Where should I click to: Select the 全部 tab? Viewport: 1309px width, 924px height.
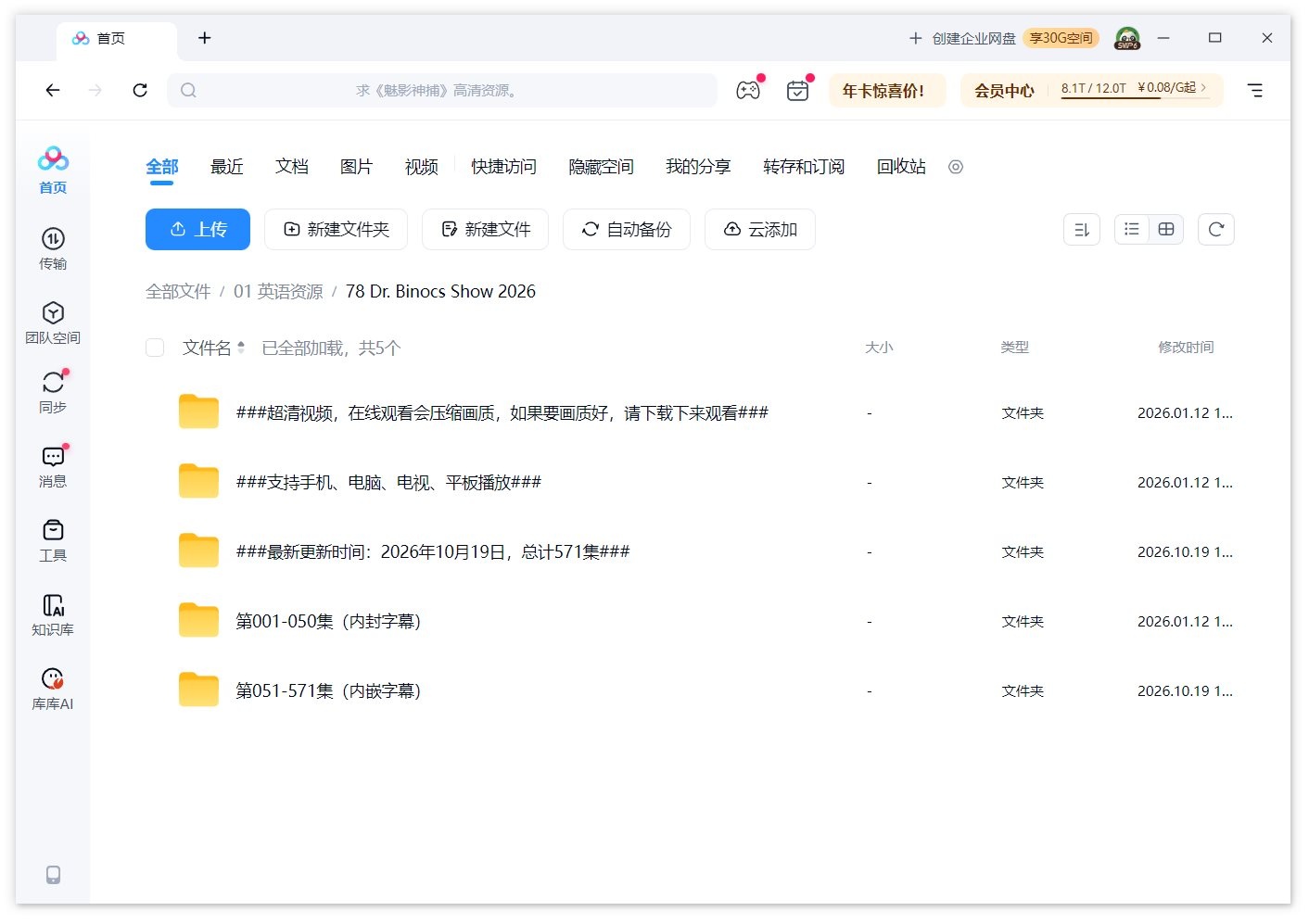pos(162,167)
